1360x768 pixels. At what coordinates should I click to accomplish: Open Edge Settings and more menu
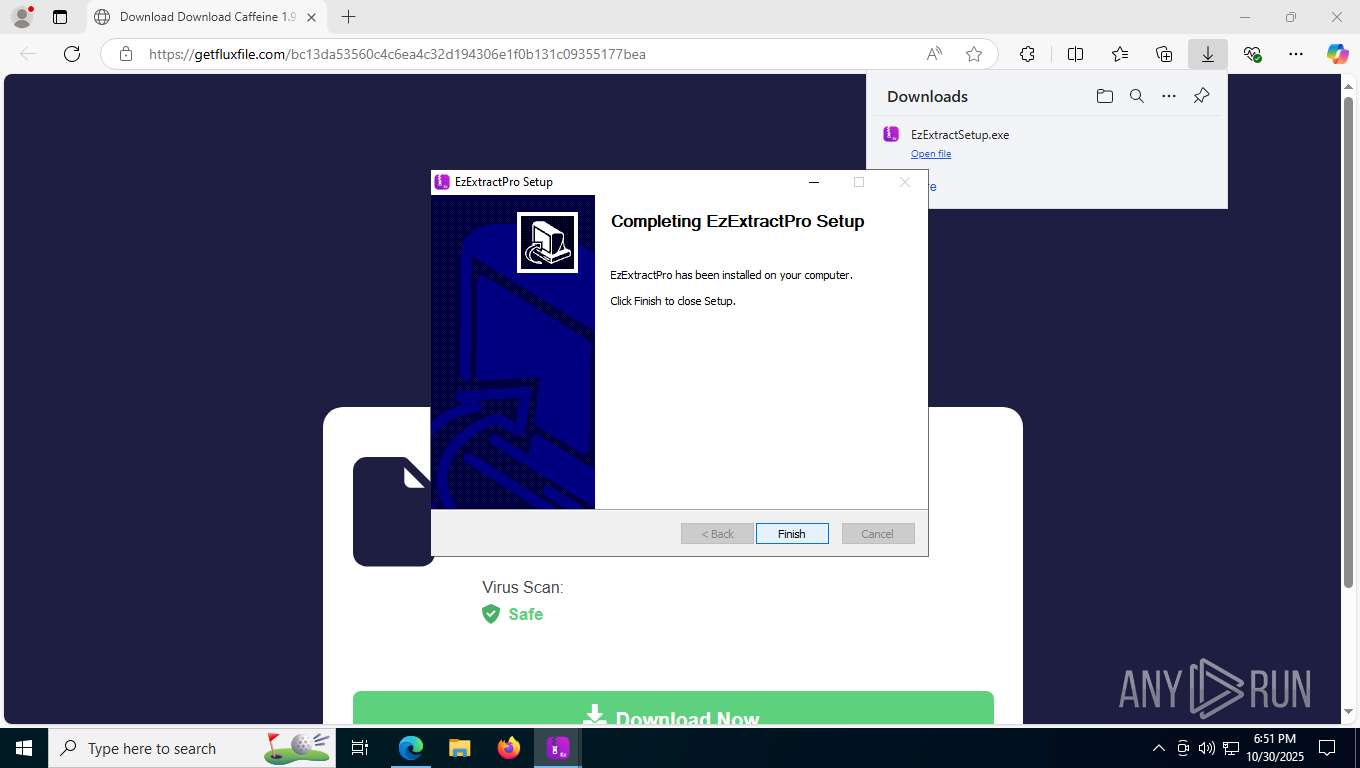[1296, 54]
